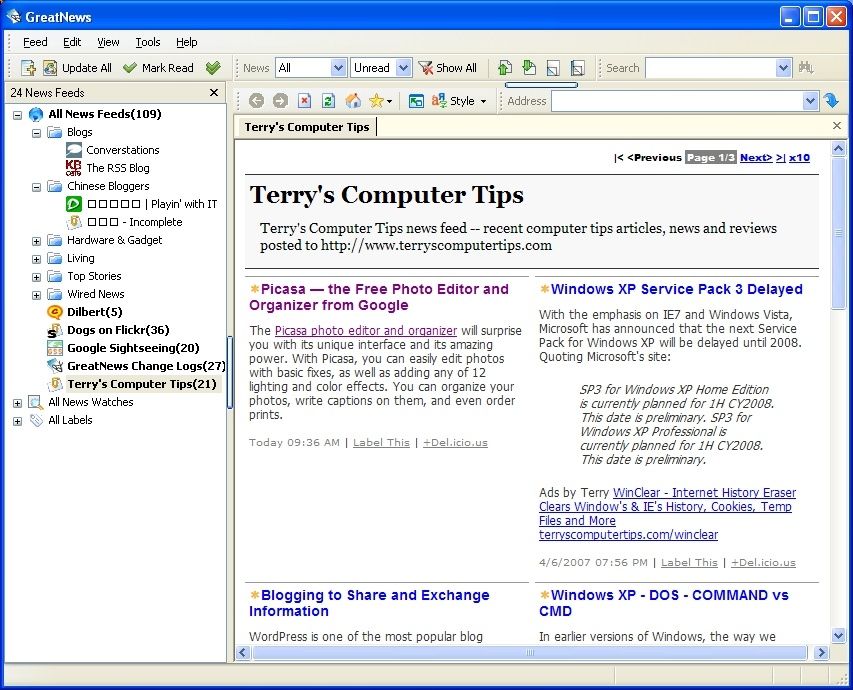Screen dimensions: 853x690
Task: Select the Dogs on Flickr(36) feed
Action: (x=118, y=330)
